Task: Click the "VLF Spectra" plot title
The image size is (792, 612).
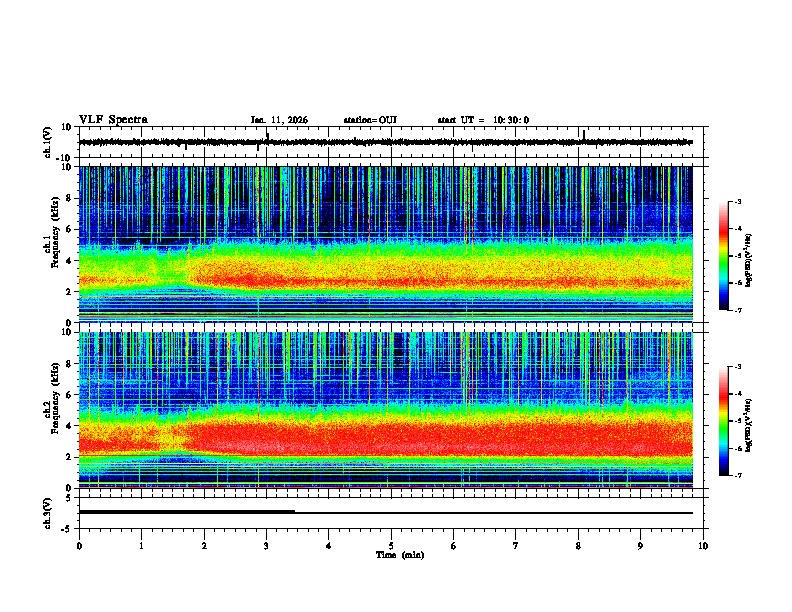Action: click(113, 119)
